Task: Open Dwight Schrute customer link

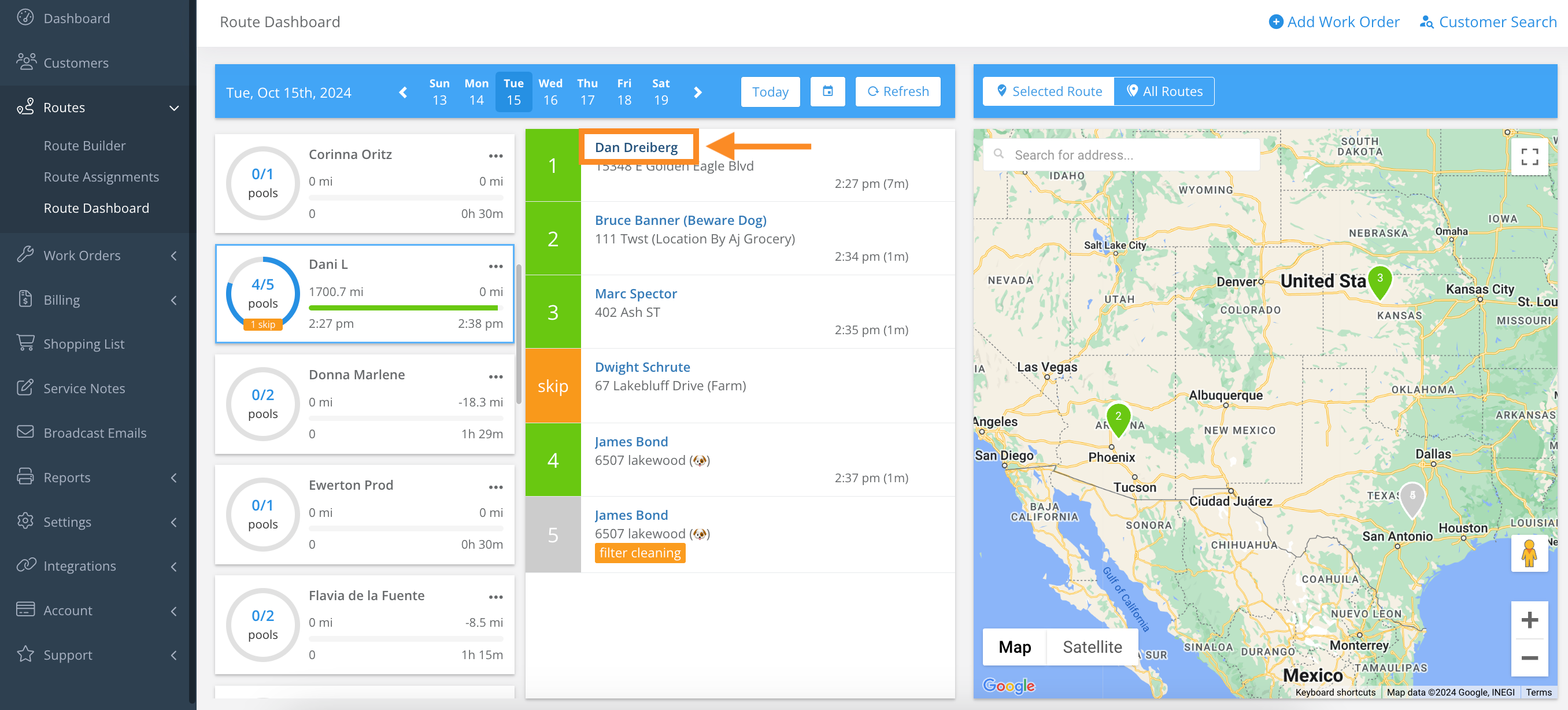Action: 642,367
